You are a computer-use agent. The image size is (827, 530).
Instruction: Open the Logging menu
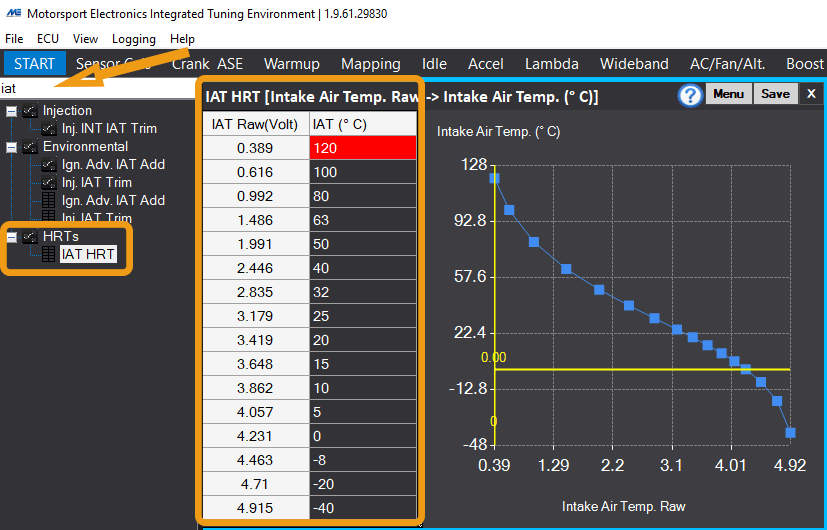[x=133, y=39]
